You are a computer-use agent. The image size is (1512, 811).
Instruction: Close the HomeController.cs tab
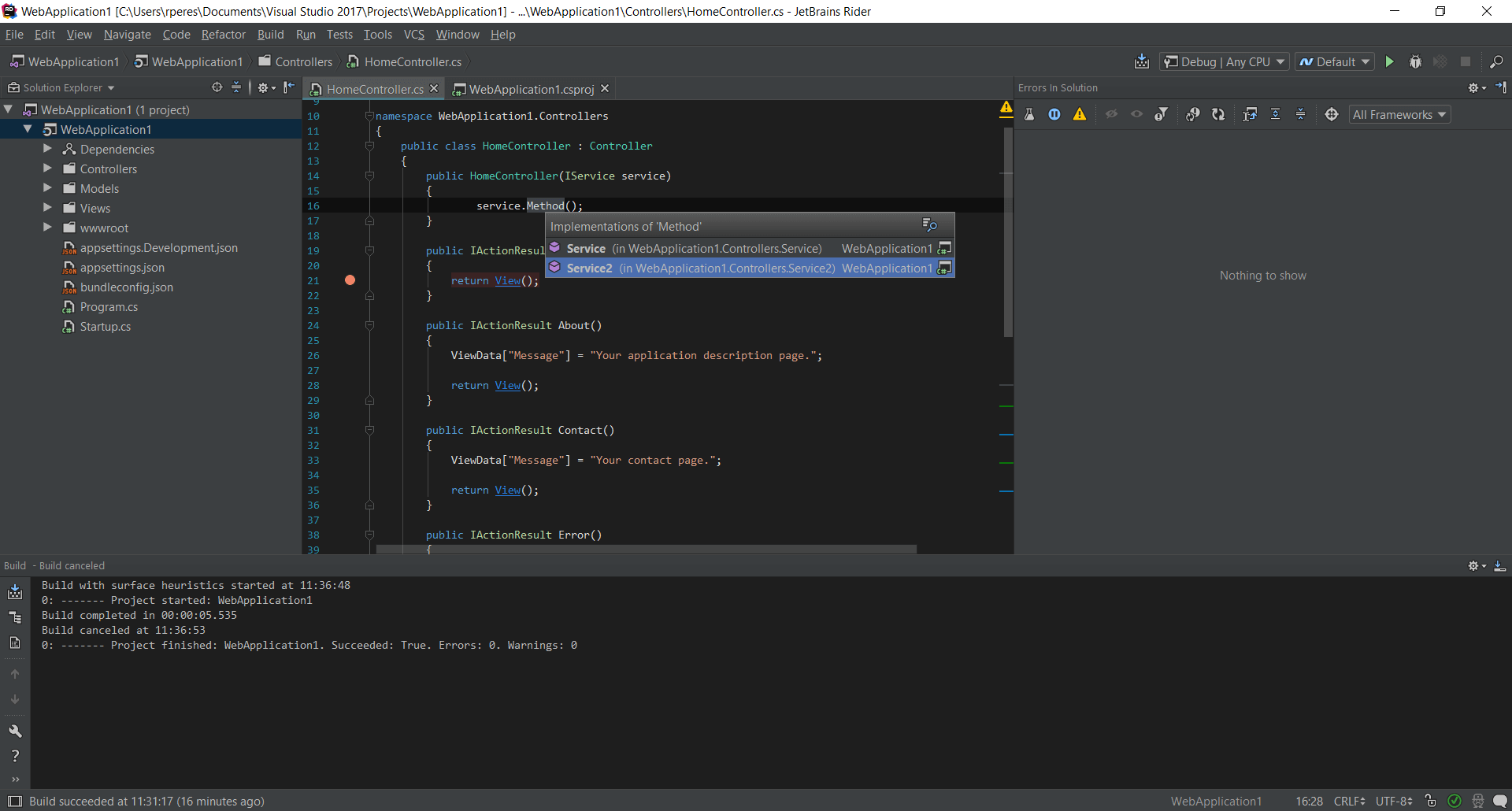point(434,89)
